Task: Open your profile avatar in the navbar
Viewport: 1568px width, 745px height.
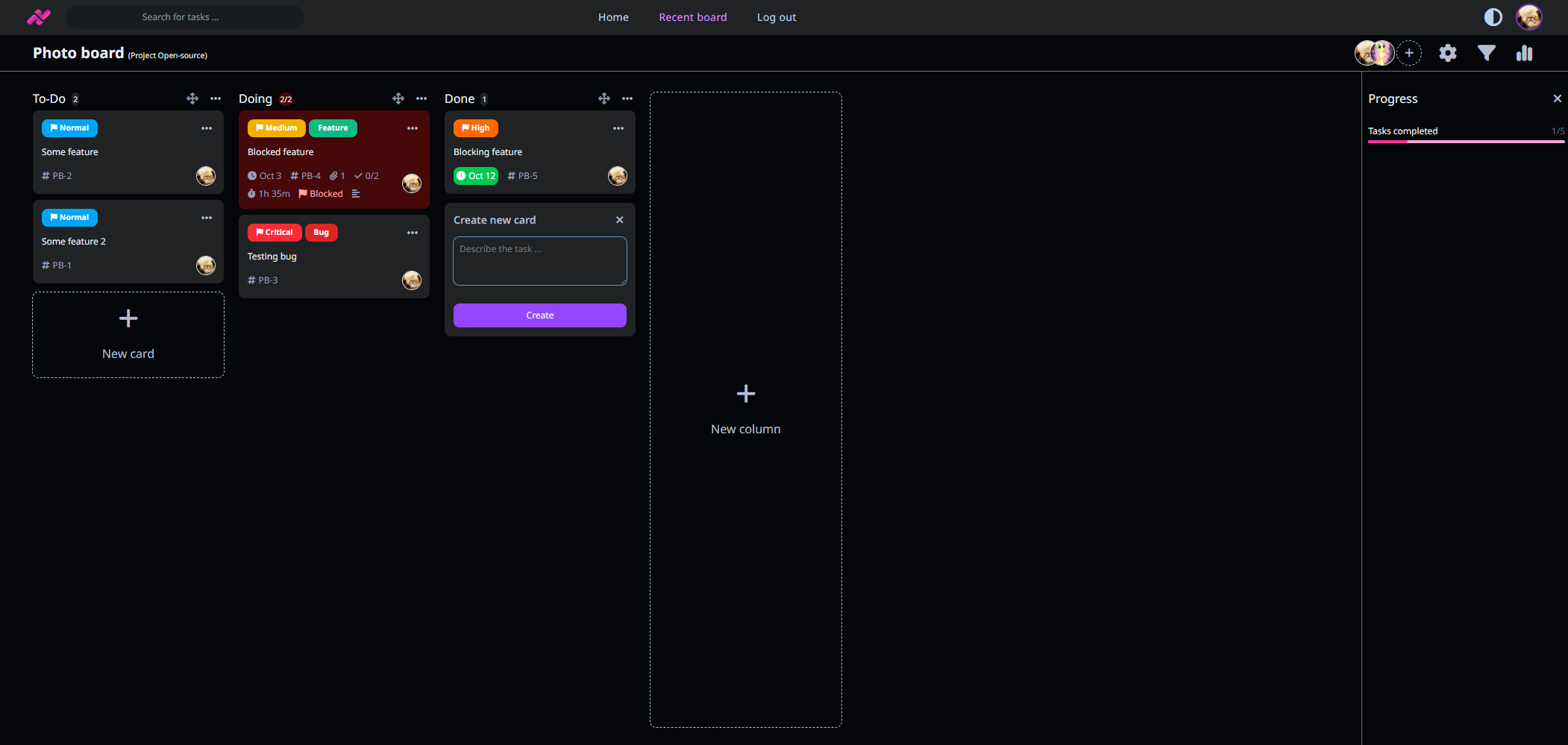Action: [1530, 16]
